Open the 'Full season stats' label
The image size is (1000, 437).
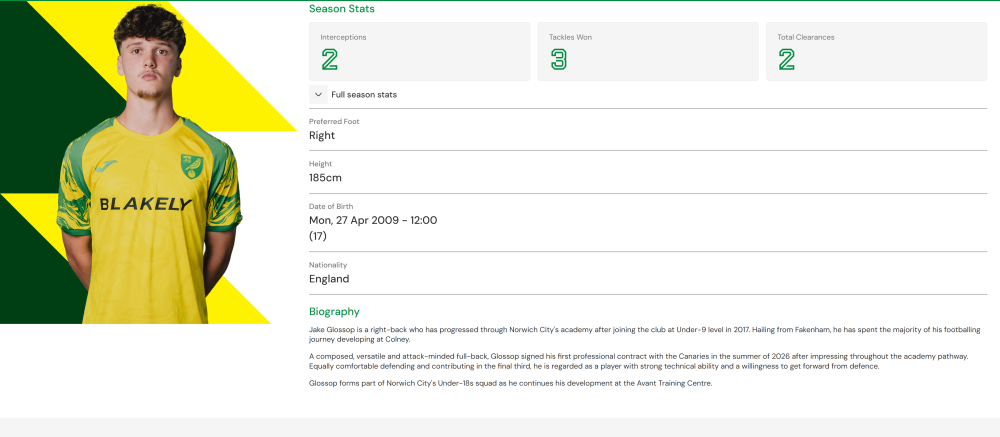(364, 94)
